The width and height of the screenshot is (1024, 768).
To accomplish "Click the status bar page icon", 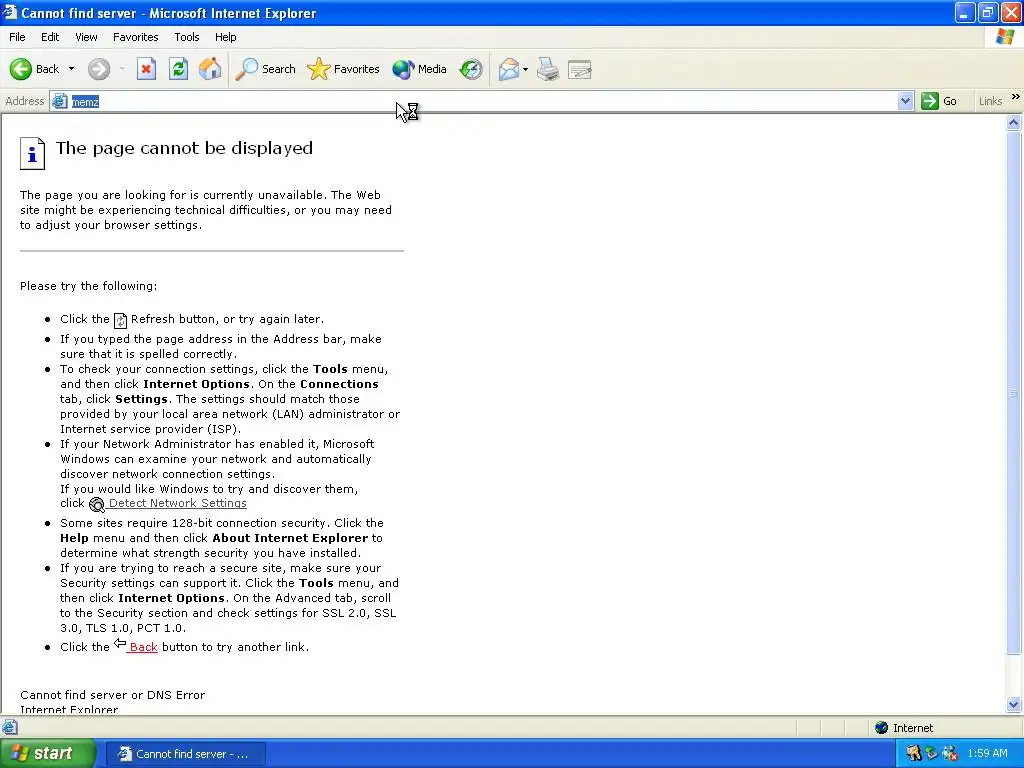I will [x=9, y=728].
